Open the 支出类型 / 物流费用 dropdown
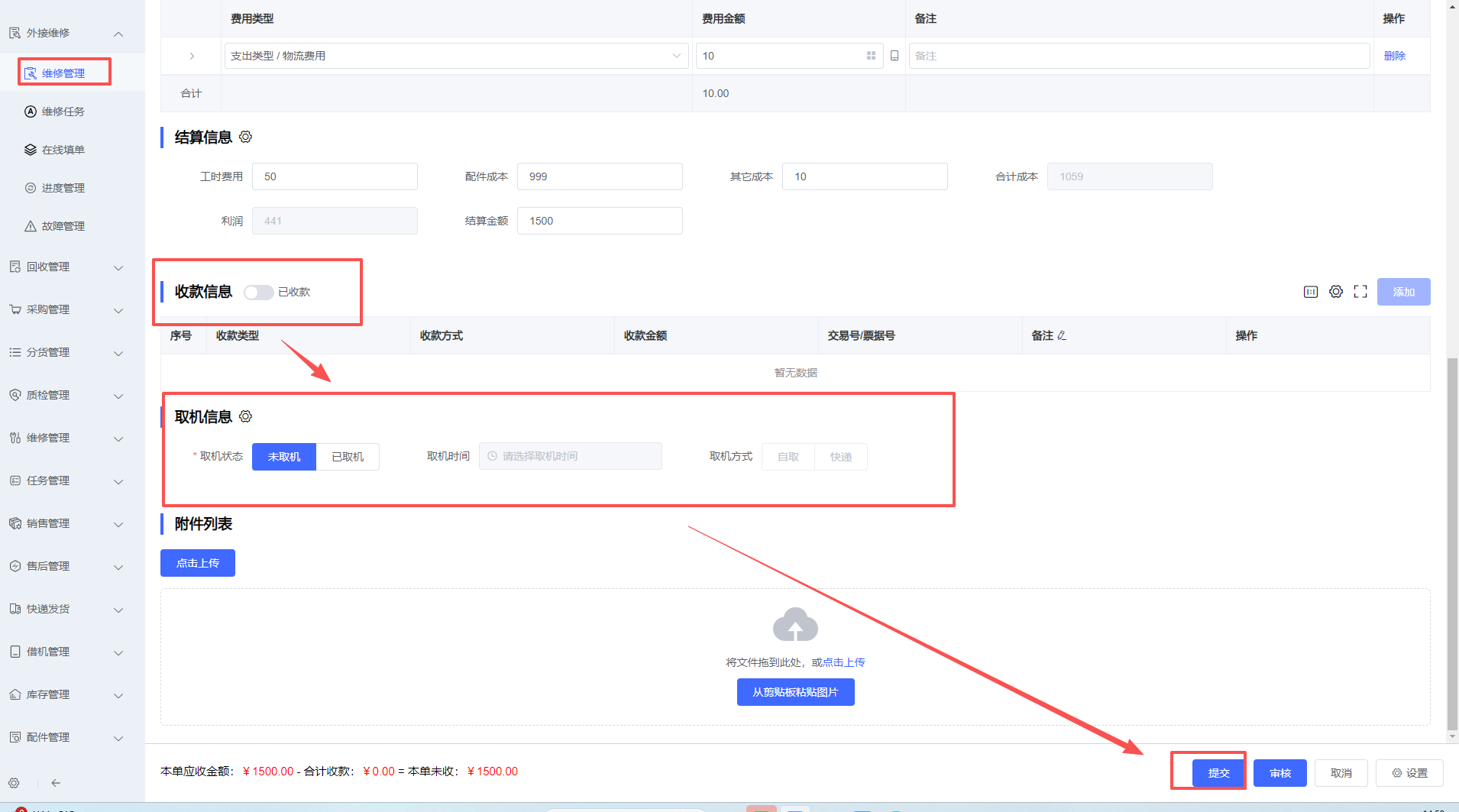Screen dimensions: 1459x812 pyautogui.click(x=455, y=56)
